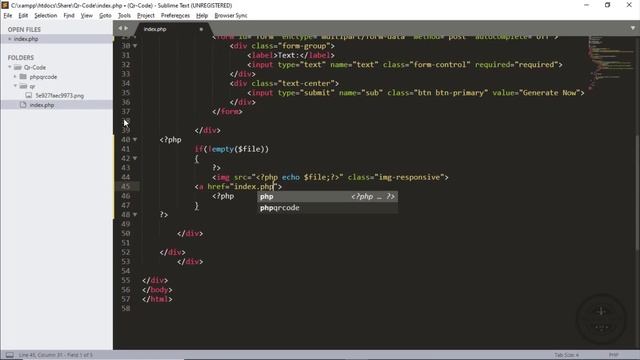Click the index.php file icon in sidebar
The width and height of the screenshot is (640, 360).
[x=23, y=105]
